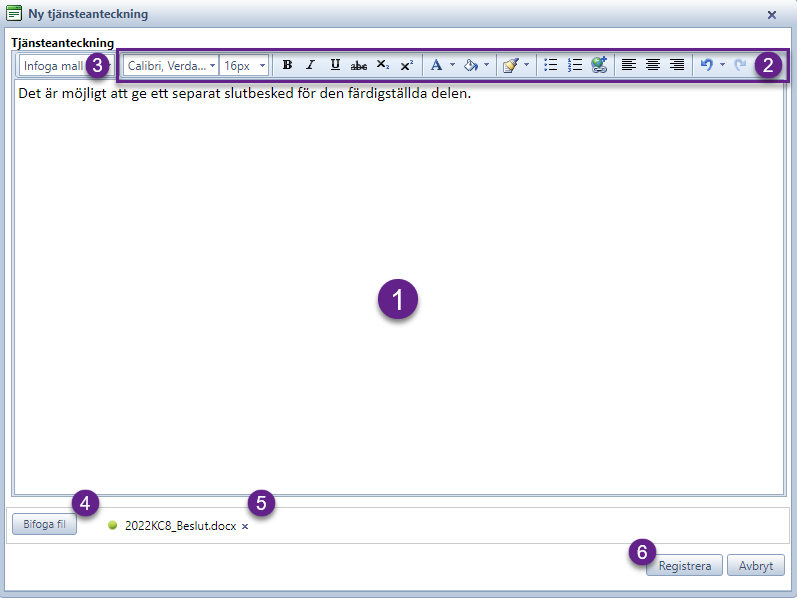This screenshot has height=598, width=797.
Task: Open the Infoga mall template dropdown
Action: pos(66,66)
